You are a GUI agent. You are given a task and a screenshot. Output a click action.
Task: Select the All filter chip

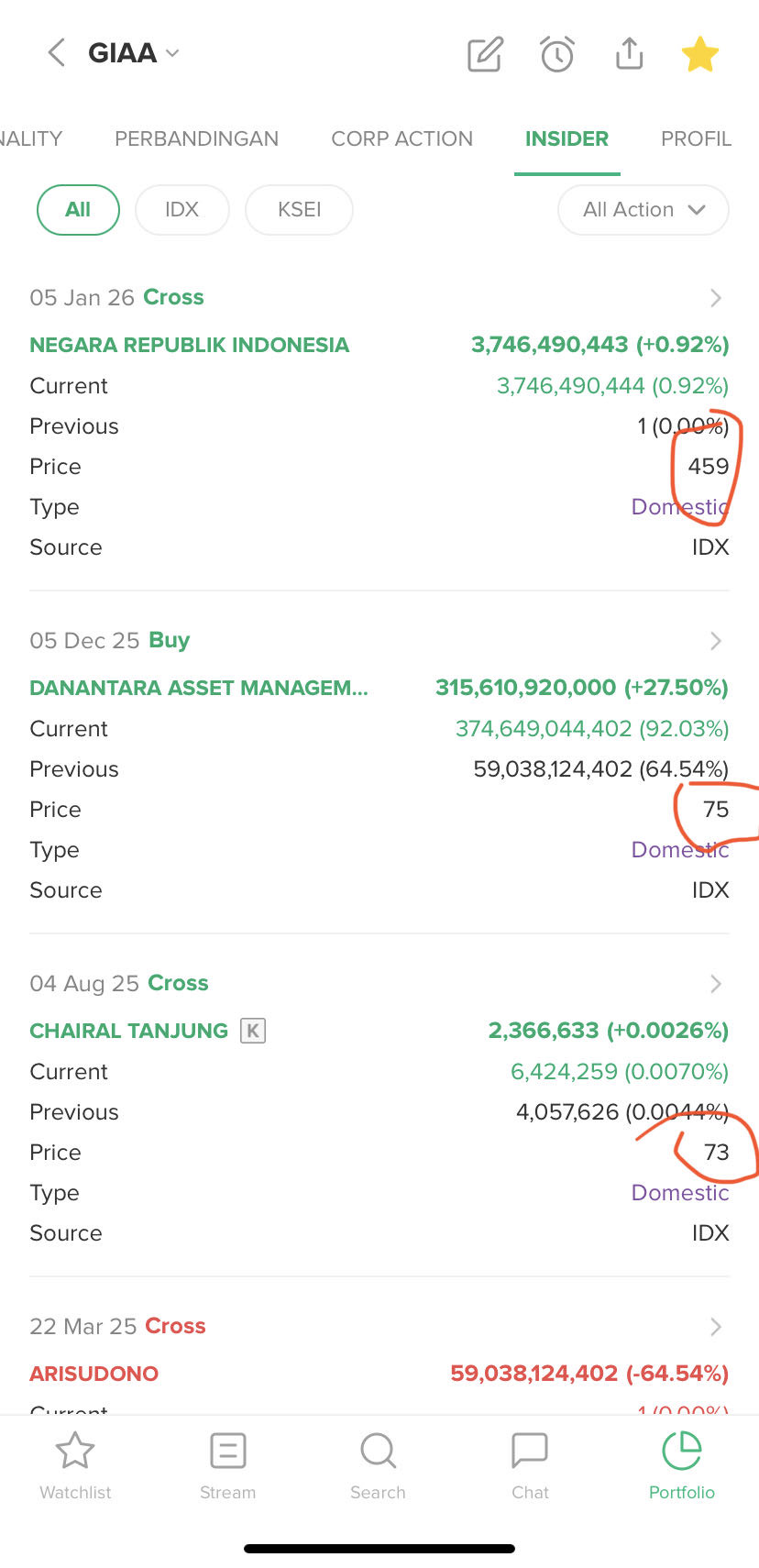(x=78, y=210)
